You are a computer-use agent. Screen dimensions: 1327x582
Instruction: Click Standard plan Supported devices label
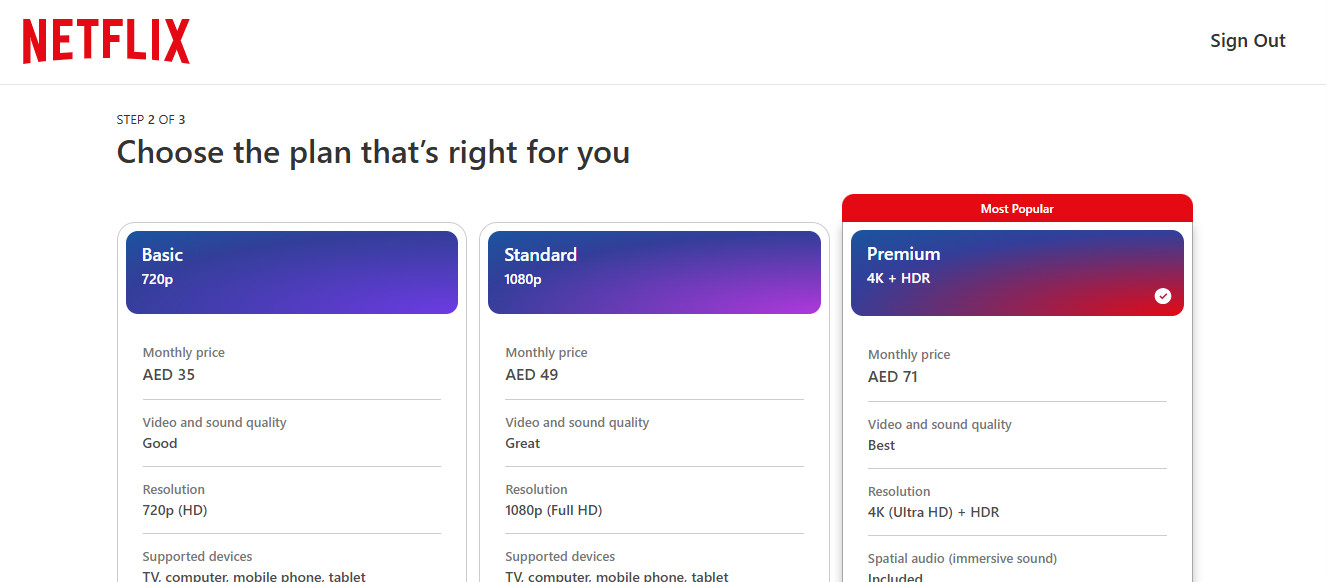point(560,556)
